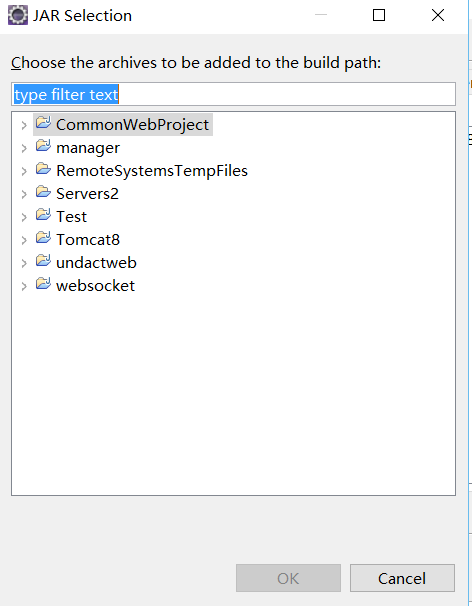Image resolution: width=472 pixels, height=606 pixels.
Task: Select the RemoteSystemsTempFiles label
Action: click(x=152, y=171)
